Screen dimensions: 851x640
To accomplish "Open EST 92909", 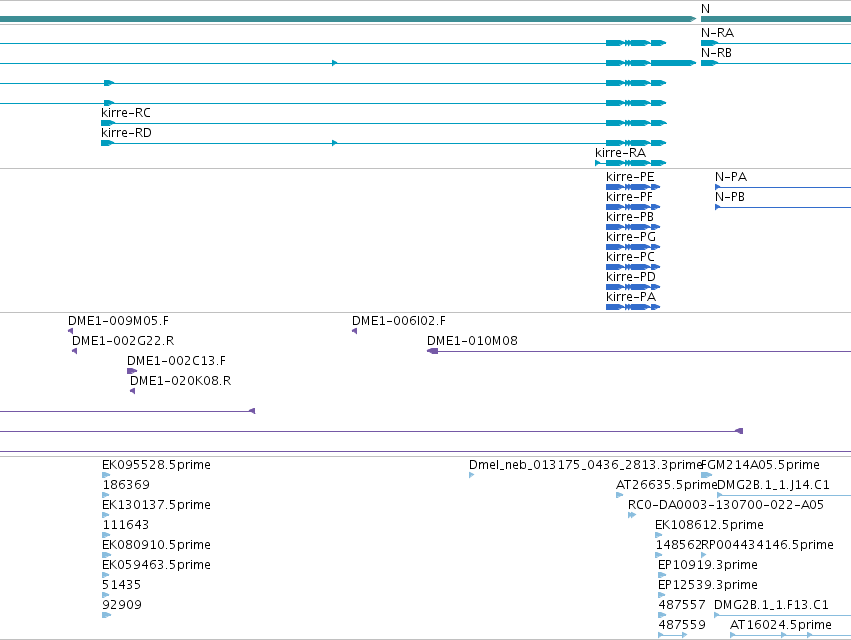I will pyautogui.click(x=122, y=605).
